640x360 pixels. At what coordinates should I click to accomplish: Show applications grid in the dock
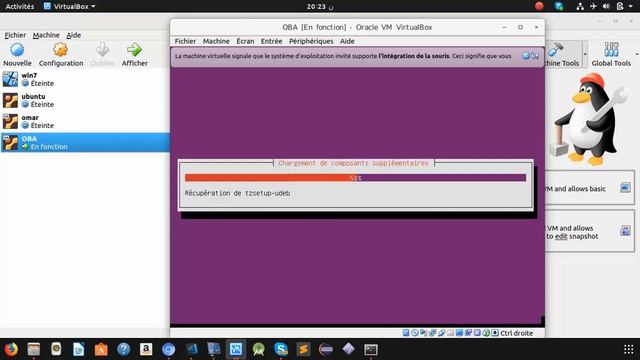(x=629, y=349)
